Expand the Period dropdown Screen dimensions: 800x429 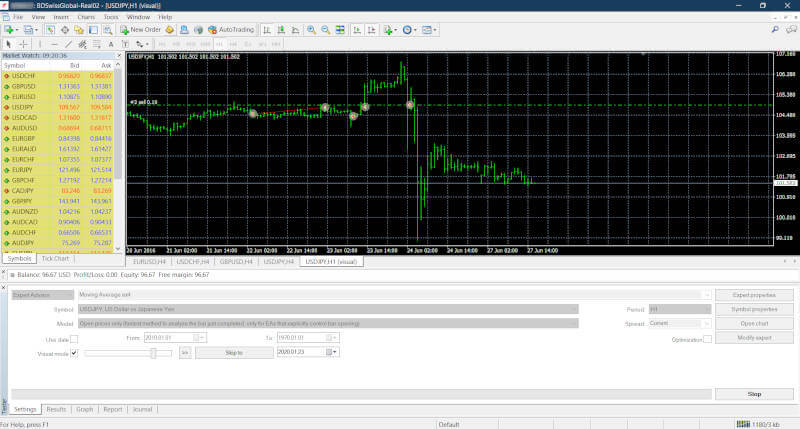pos(706,309)
